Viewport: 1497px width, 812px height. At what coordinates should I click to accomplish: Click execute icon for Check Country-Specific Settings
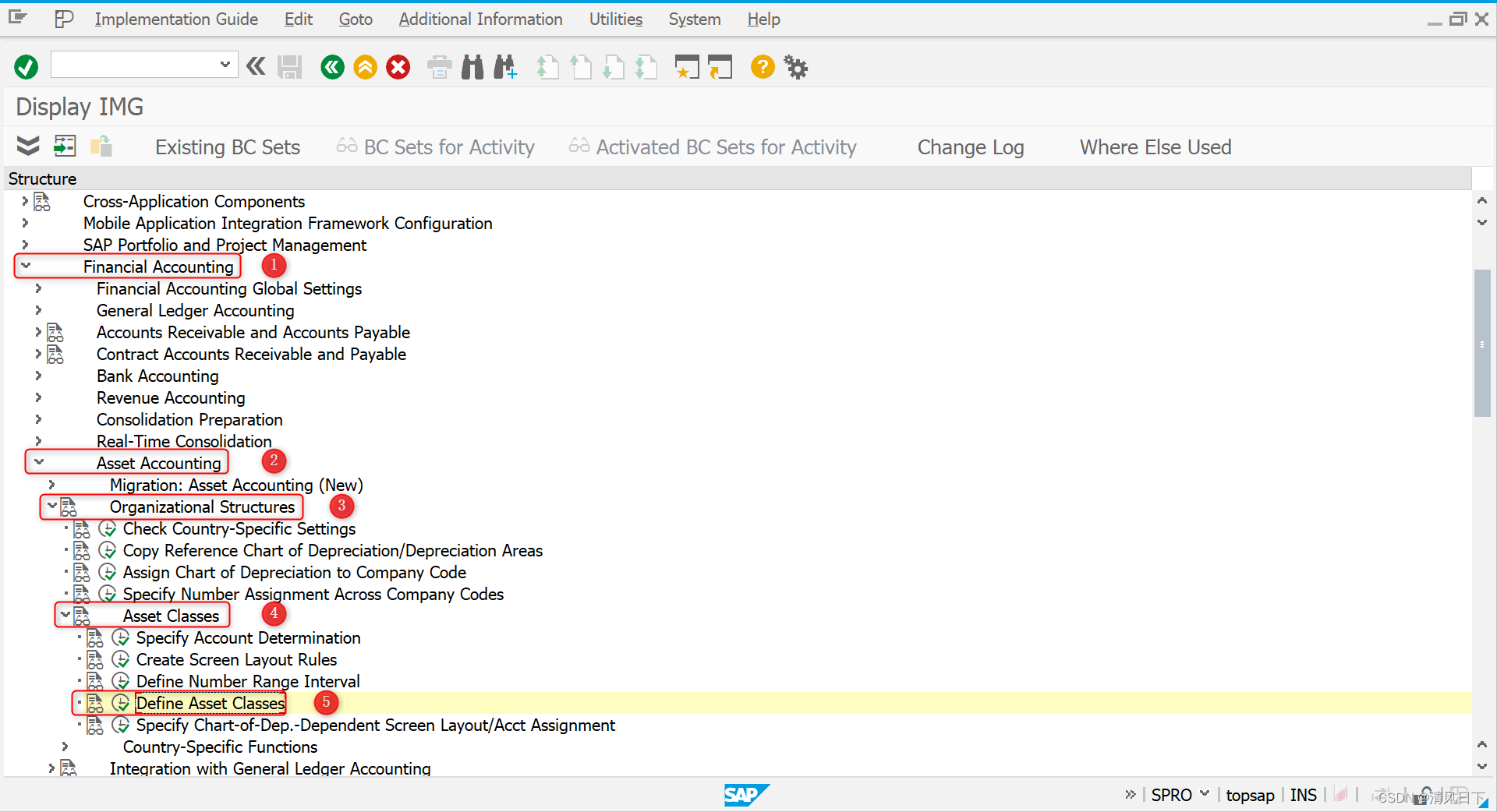[108, 528]
